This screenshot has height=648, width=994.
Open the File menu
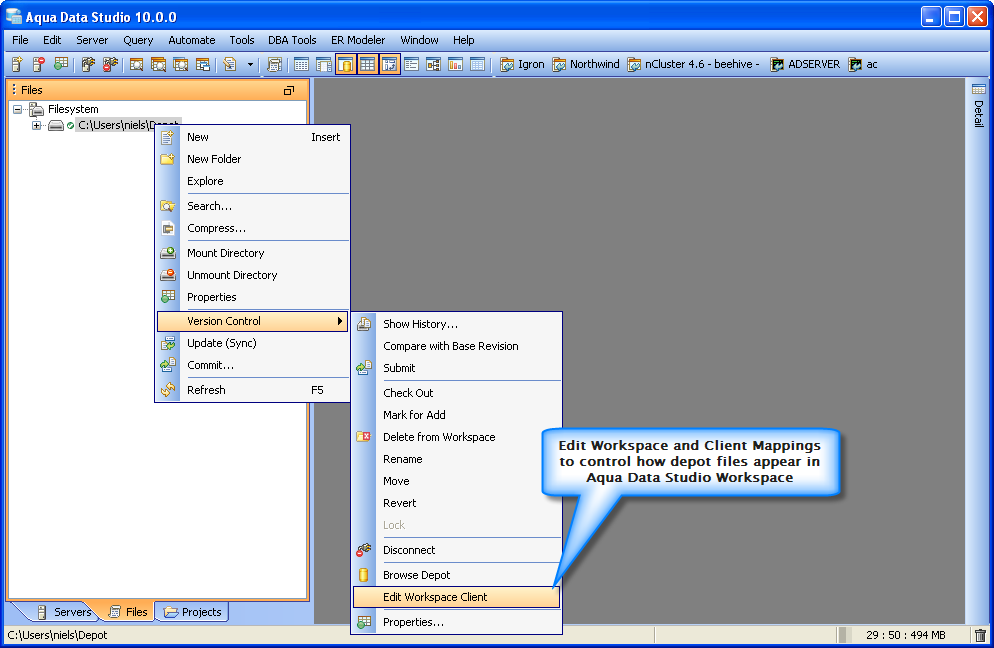point(20,40)
